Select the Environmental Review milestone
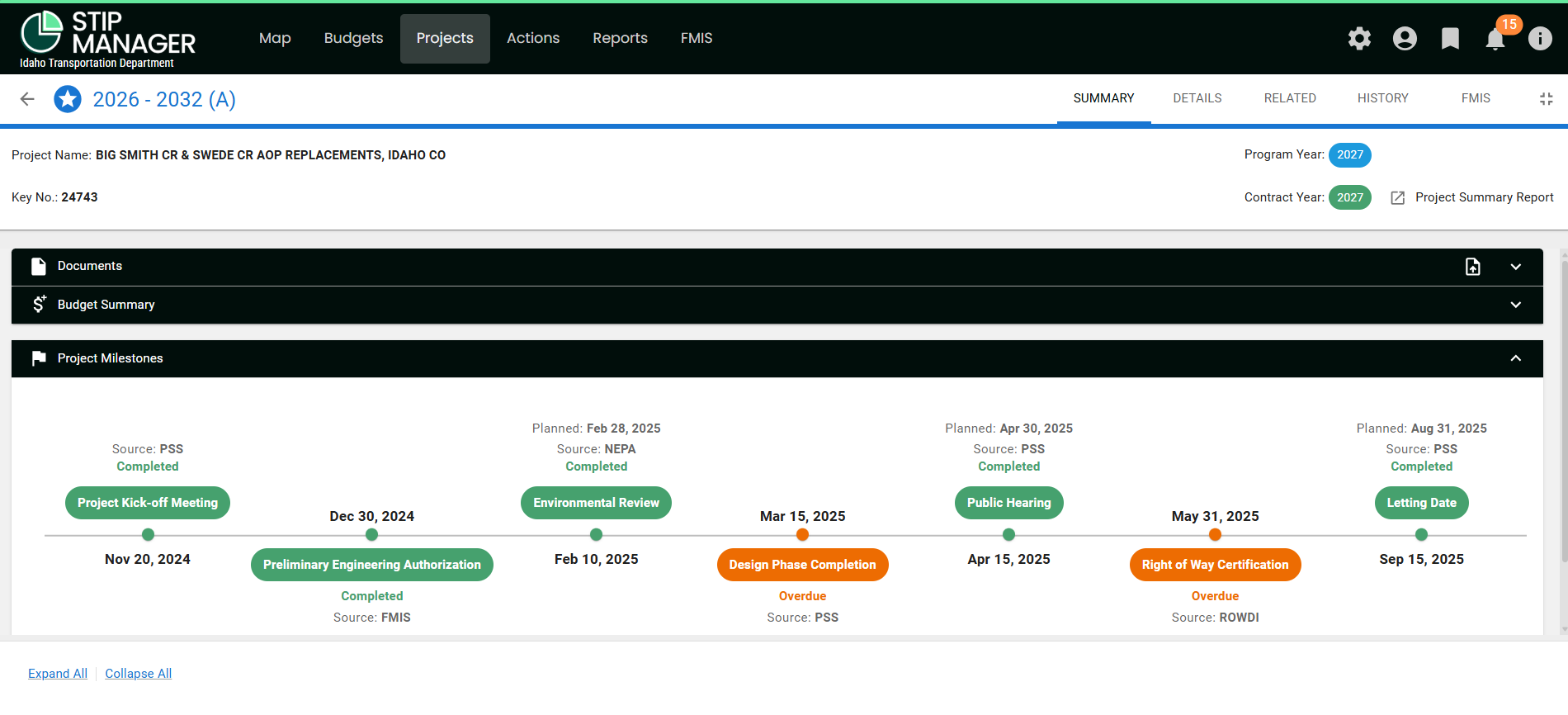Viewport: 1568px width, 715px height. [596, 503]
